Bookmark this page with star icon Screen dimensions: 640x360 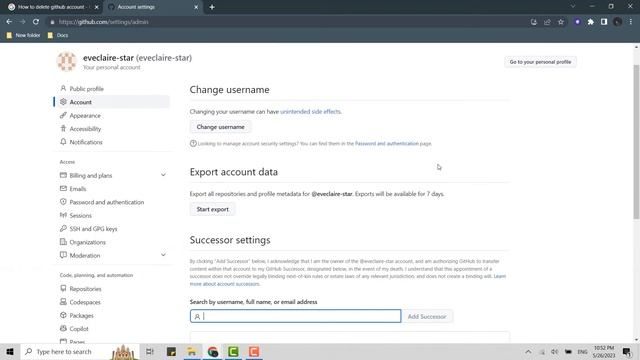pos(561,22)
